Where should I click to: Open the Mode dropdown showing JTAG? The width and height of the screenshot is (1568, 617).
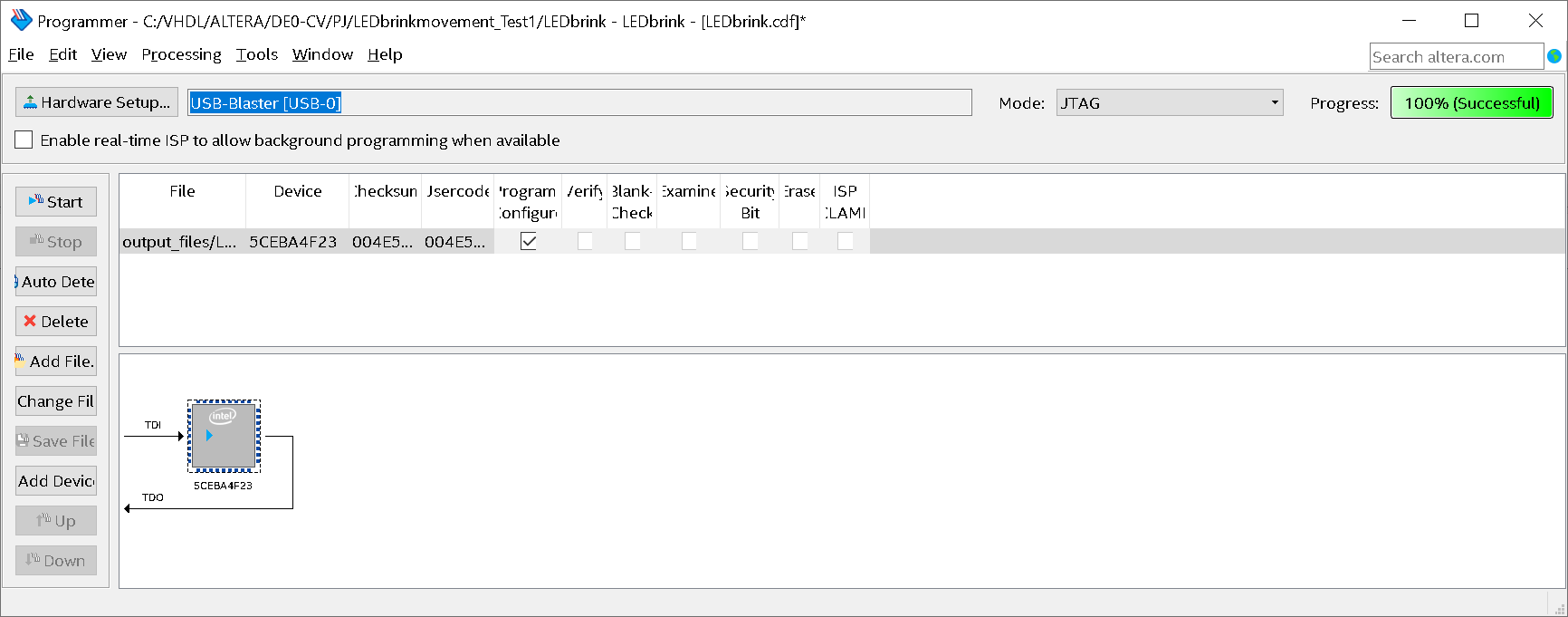click(x=1170, y=102)
